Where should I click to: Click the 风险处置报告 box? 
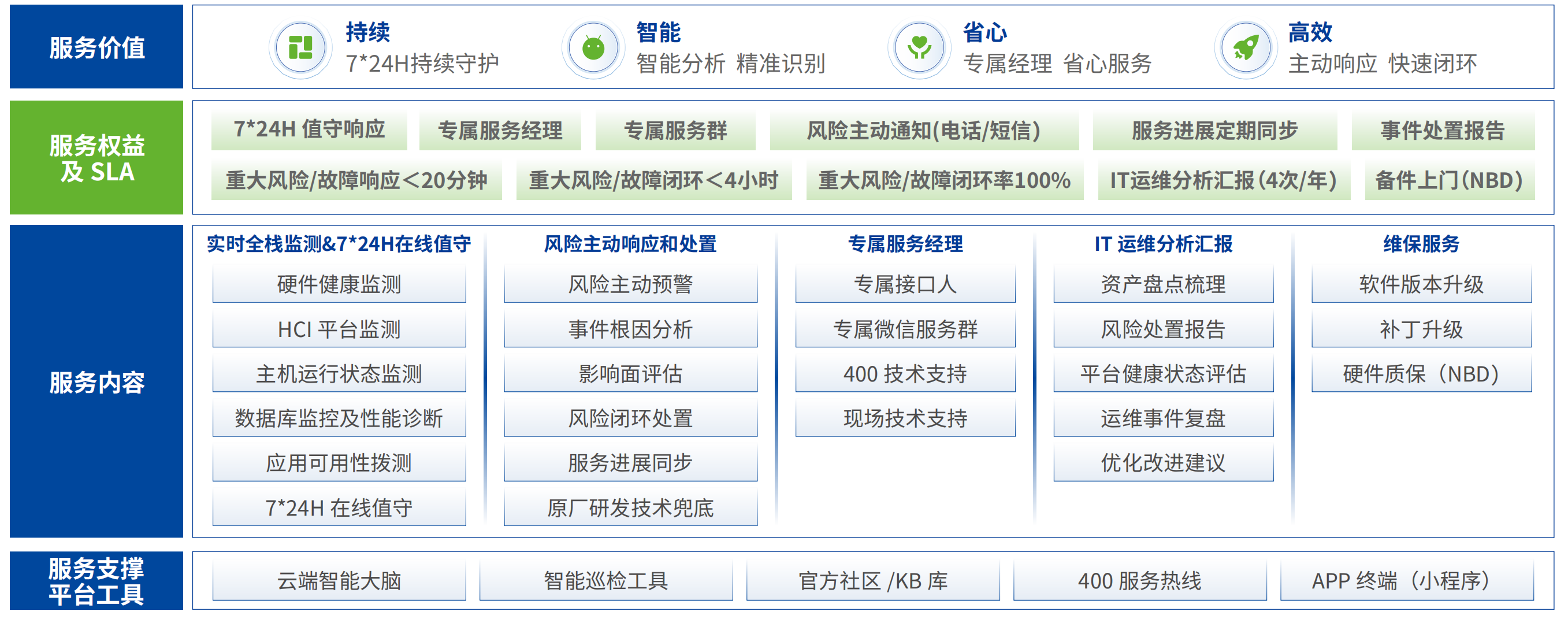click(1163, 329)
